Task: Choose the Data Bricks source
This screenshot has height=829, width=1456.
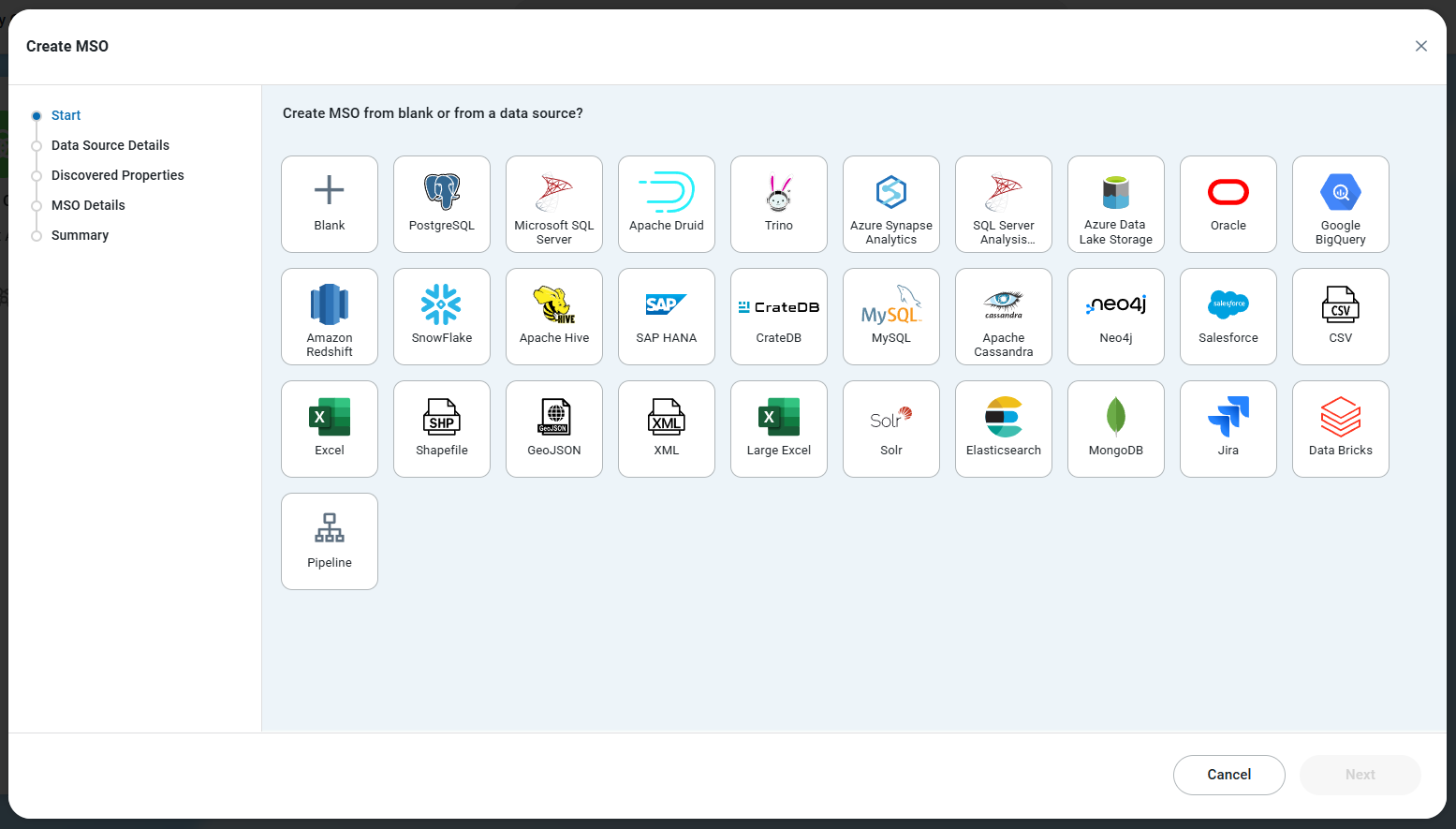Action: [x=1341, y=429]
